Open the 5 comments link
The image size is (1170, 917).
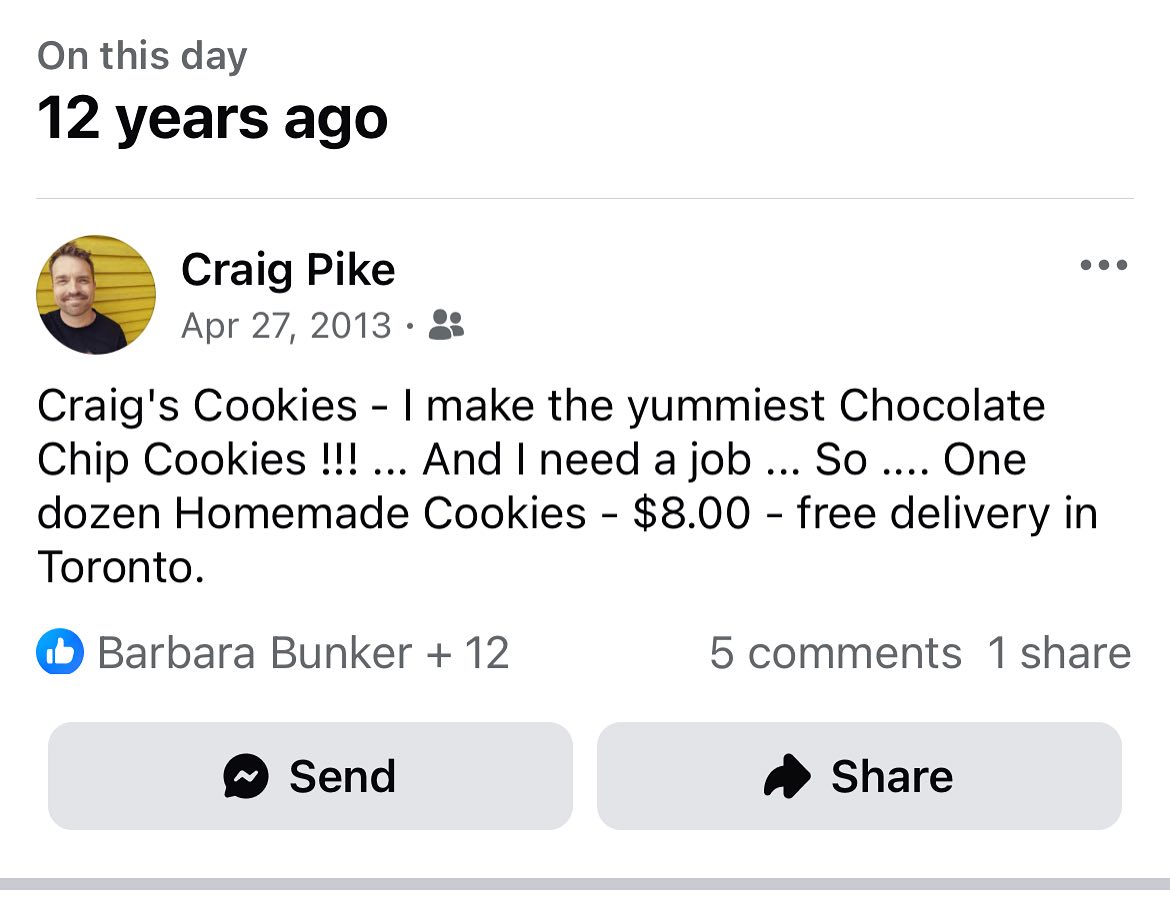pos(835,653)
